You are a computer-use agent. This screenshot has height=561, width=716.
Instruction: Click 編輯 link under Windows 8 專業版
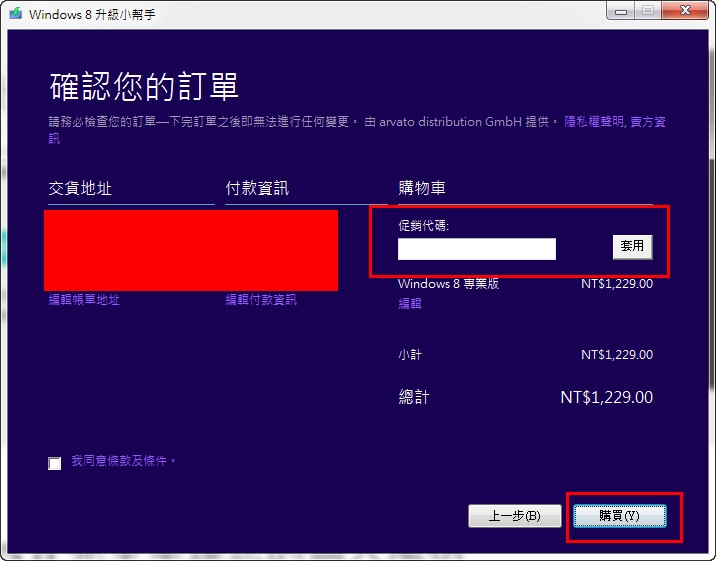tap(410, 304)
